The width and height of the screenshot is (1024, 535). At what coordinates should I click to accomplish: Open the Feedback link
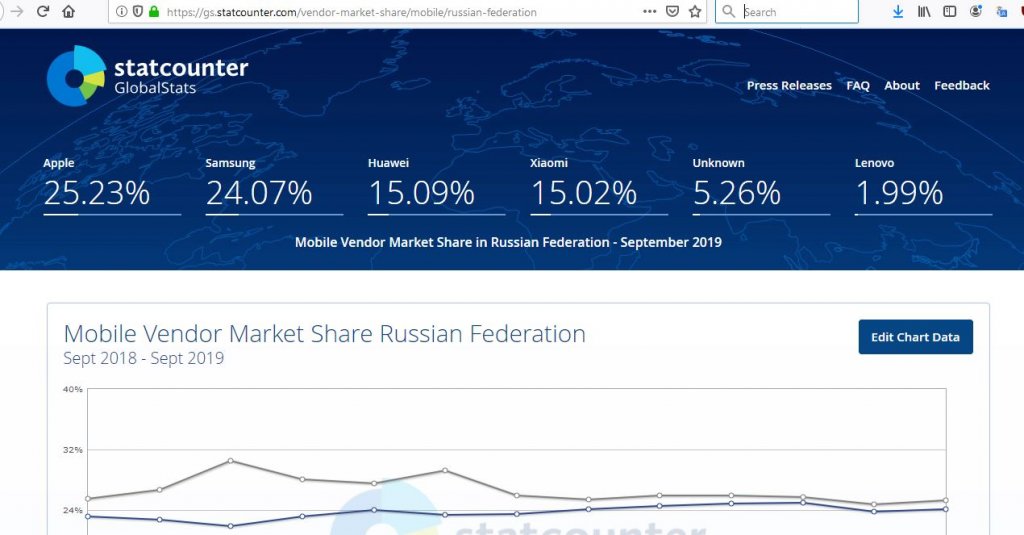click(x=961, y=86)
